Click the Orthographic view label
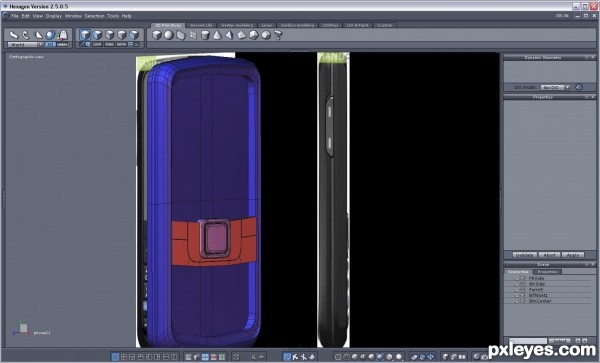 pyautogui.click(x=26, y=57)
